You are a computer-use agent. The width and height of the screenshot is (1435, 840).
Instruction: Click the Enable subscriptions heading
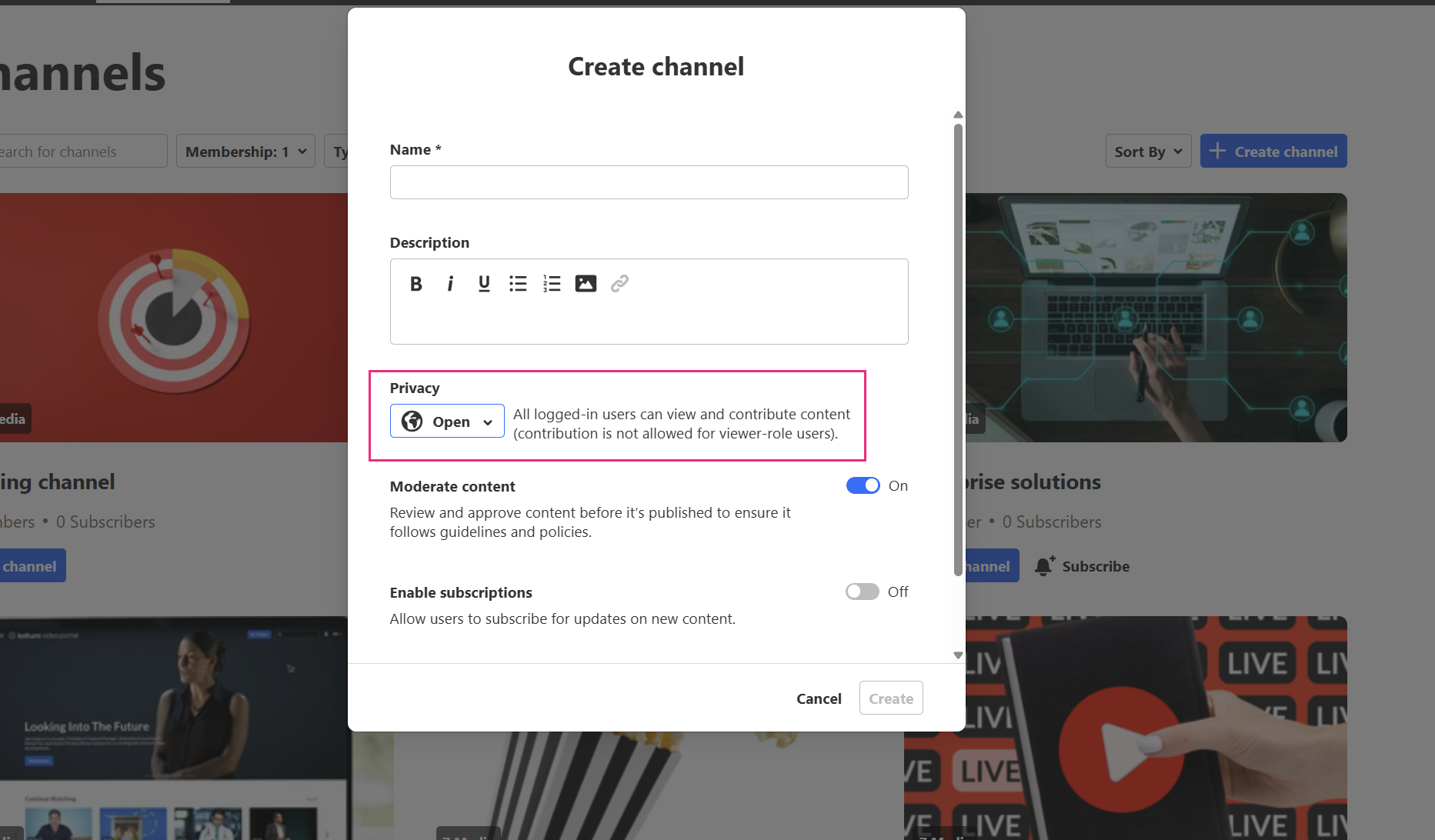461,592
